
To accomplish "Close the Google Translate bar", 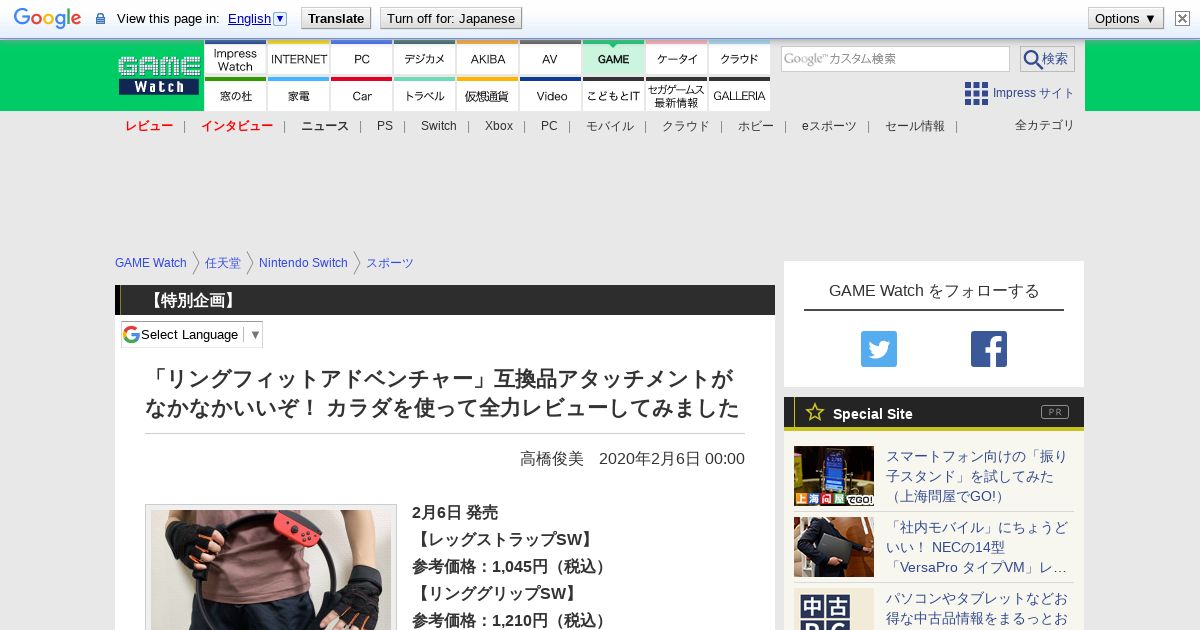I will (x=1182, y=18).
